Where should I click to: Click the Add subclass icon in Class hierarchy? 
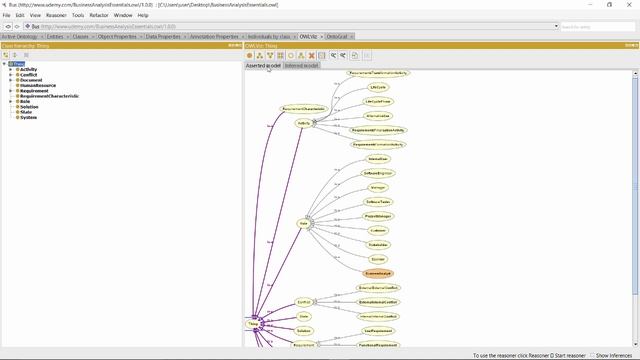coord(6,55)
